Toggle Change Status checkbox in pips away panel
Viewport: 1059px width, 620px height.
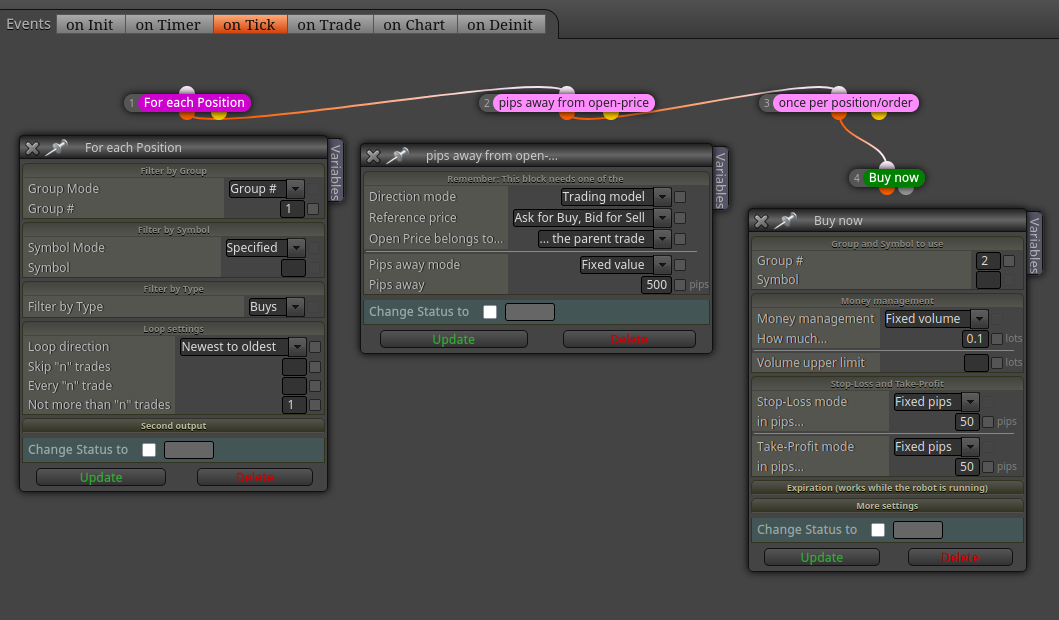point(490,311)
